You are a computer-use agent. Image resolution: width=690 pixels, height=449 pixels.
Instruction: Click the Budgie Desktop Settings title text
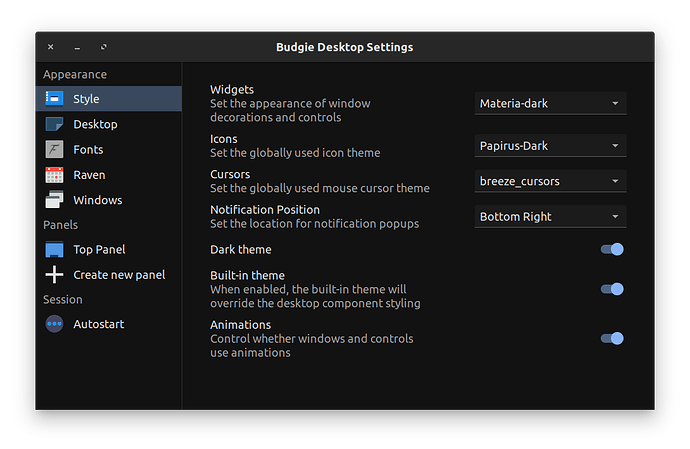click(x=345, y=47)
